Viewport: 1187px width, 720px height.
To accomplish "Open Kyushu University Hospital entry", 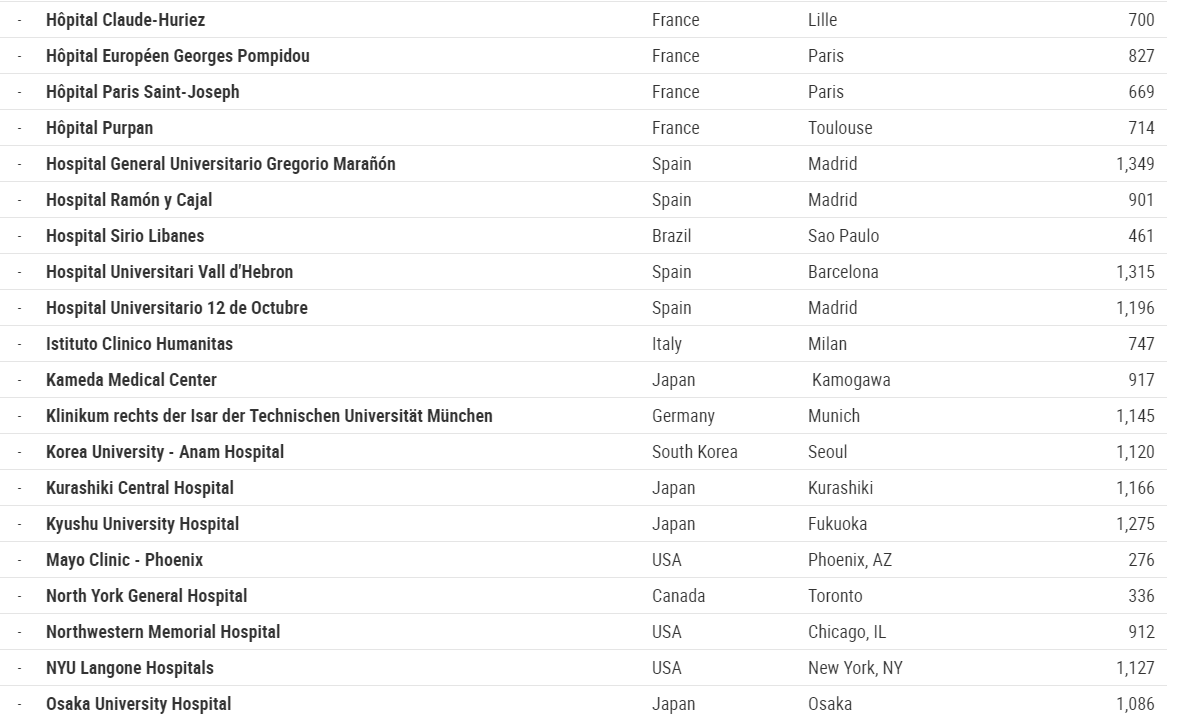I will 143,524.
